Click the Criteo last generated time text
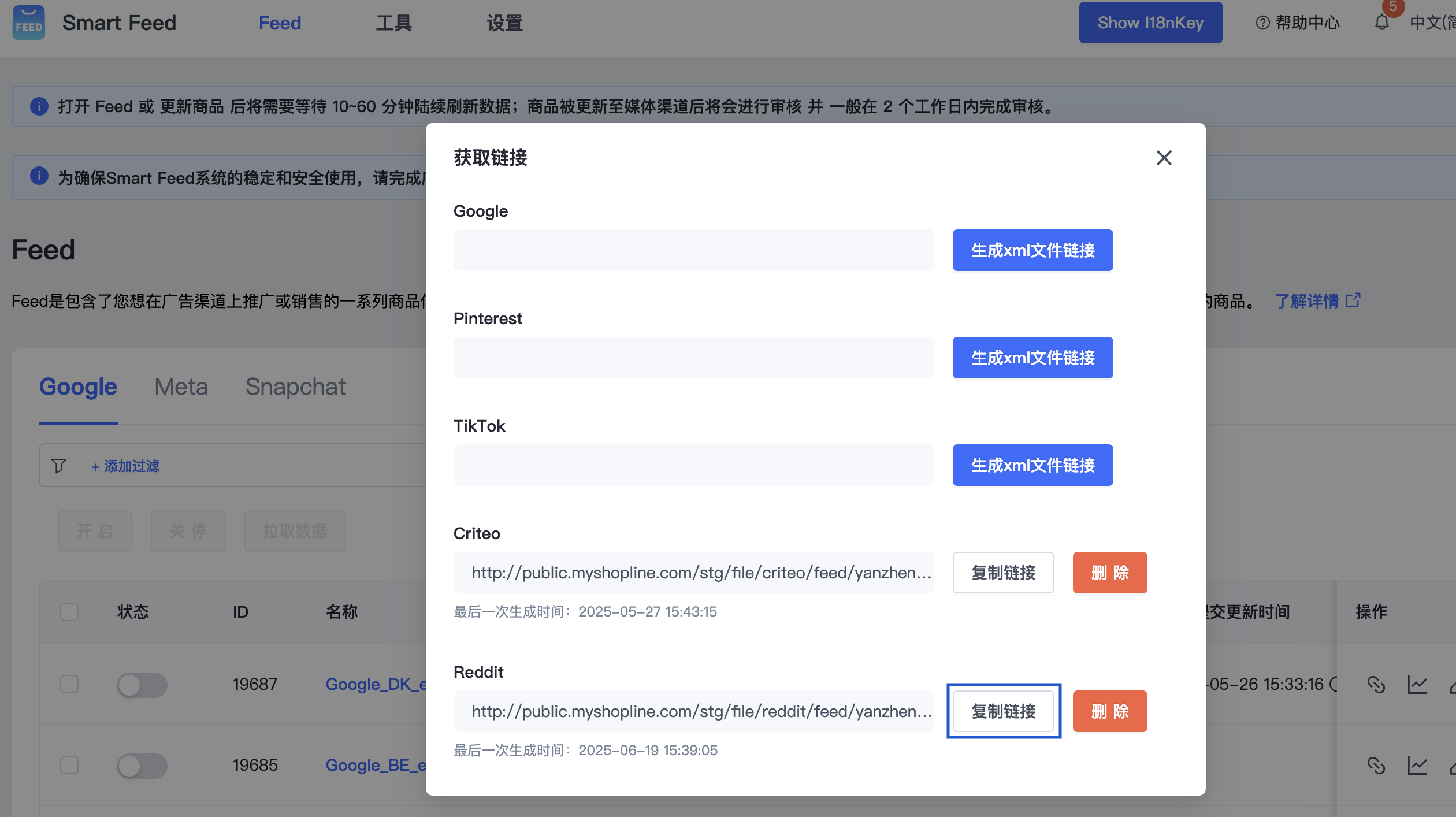 (585, 611)
